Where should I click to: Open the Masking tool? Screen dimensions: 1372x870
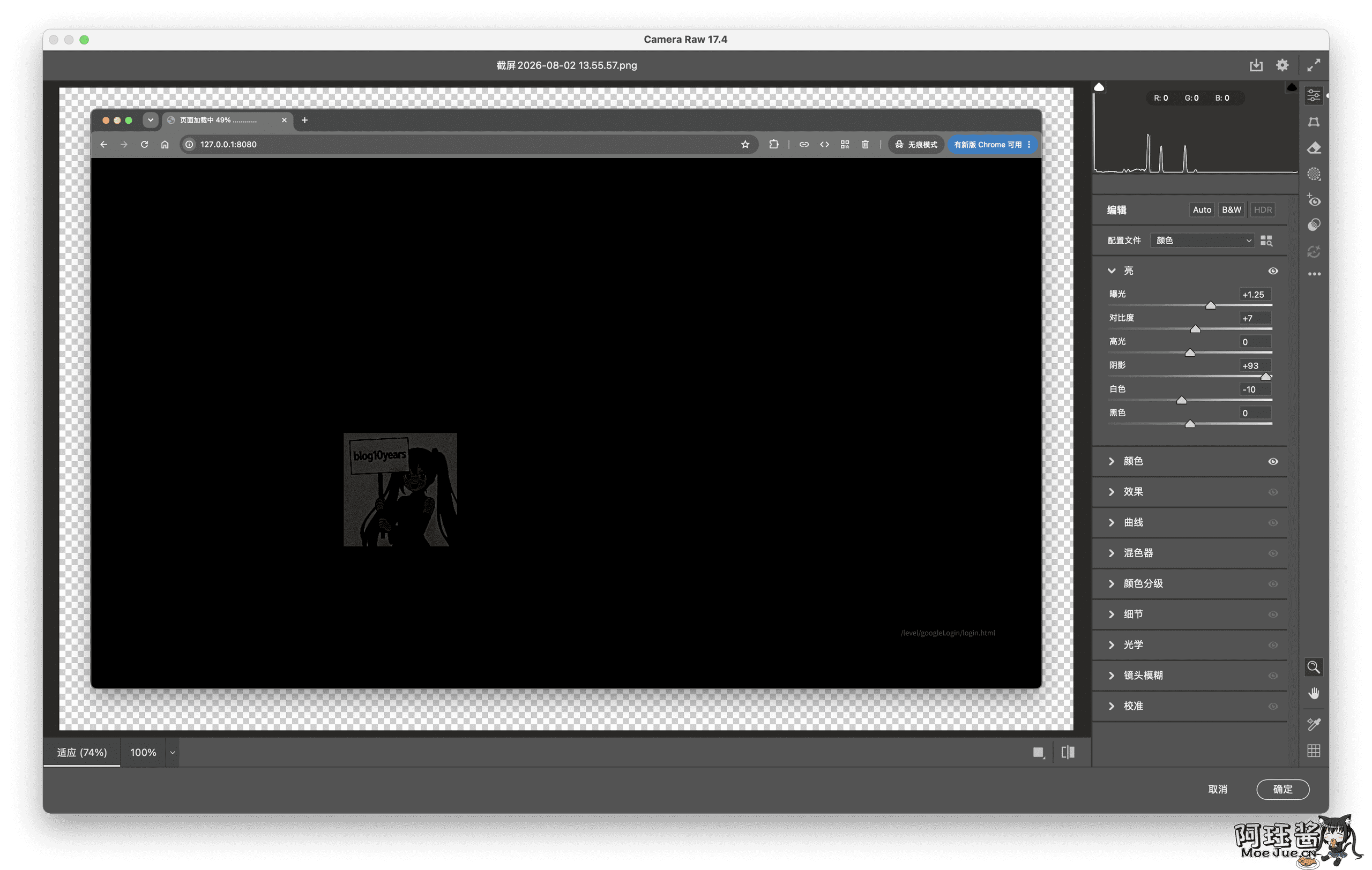[x=1313, y=174]
